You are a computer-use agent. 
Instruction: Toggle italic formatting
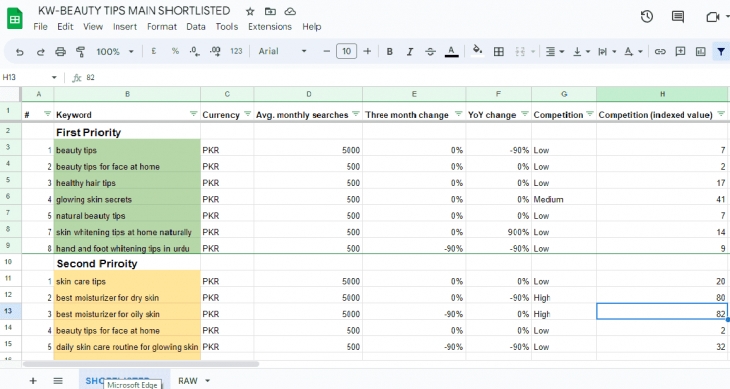(410, 52)
